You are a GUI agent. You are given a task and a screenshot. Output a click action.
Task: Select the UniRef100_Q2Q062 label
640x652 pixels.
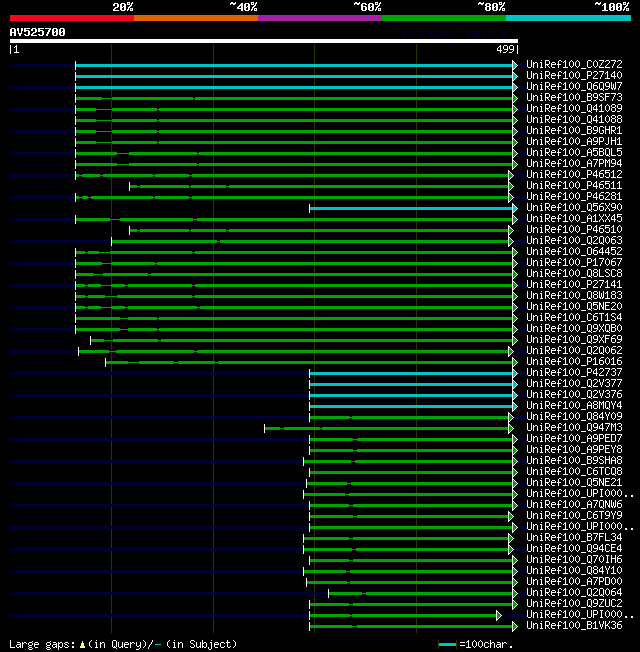click(574, 351)
